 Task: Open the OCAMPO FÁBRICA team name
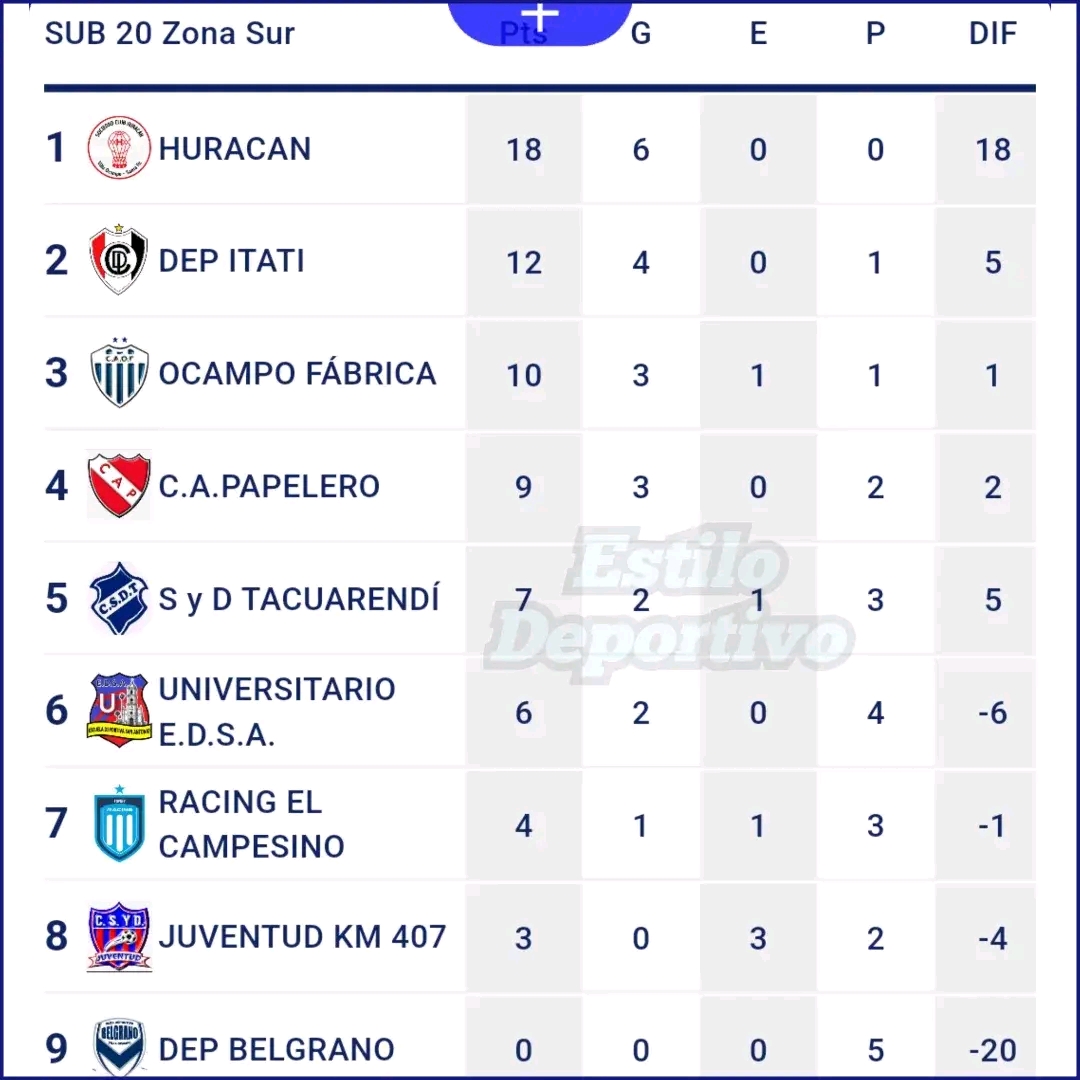(297, 374)
